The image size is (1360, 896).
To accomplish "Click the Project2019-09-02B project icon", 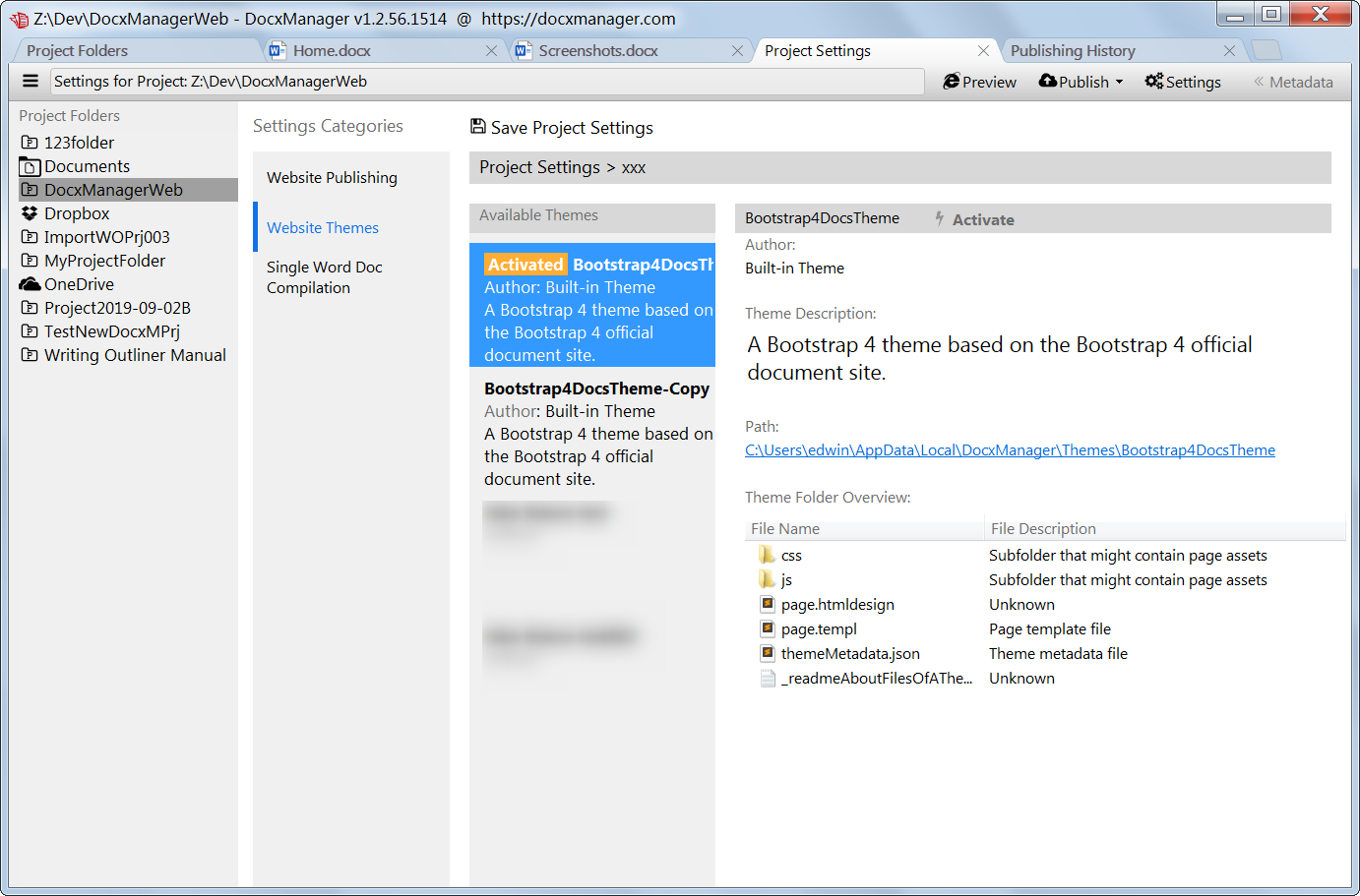I will (30, 308).
